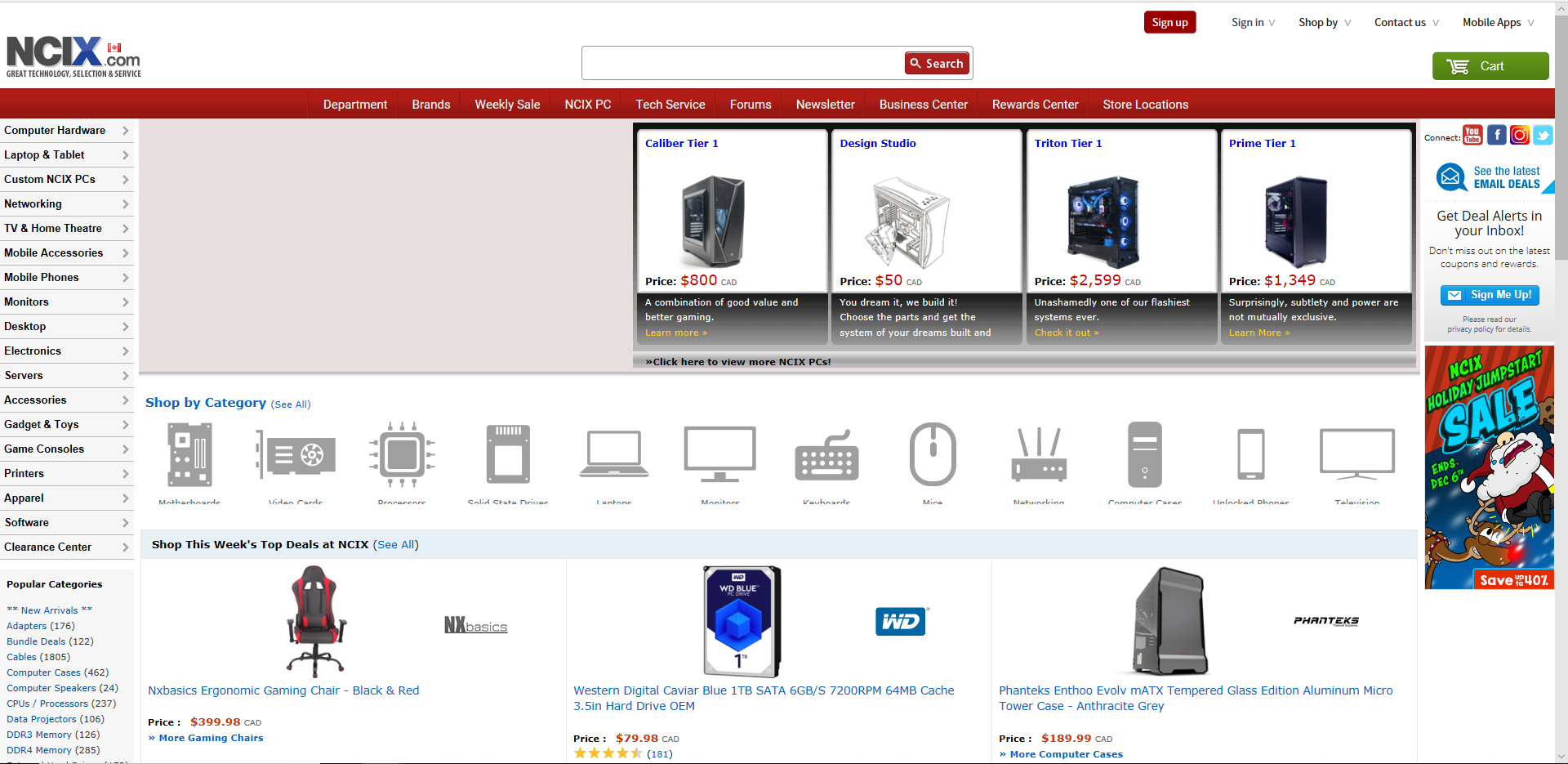
Task: Expand the Contact us dropdown
Action: click(x=1406, y=22)
